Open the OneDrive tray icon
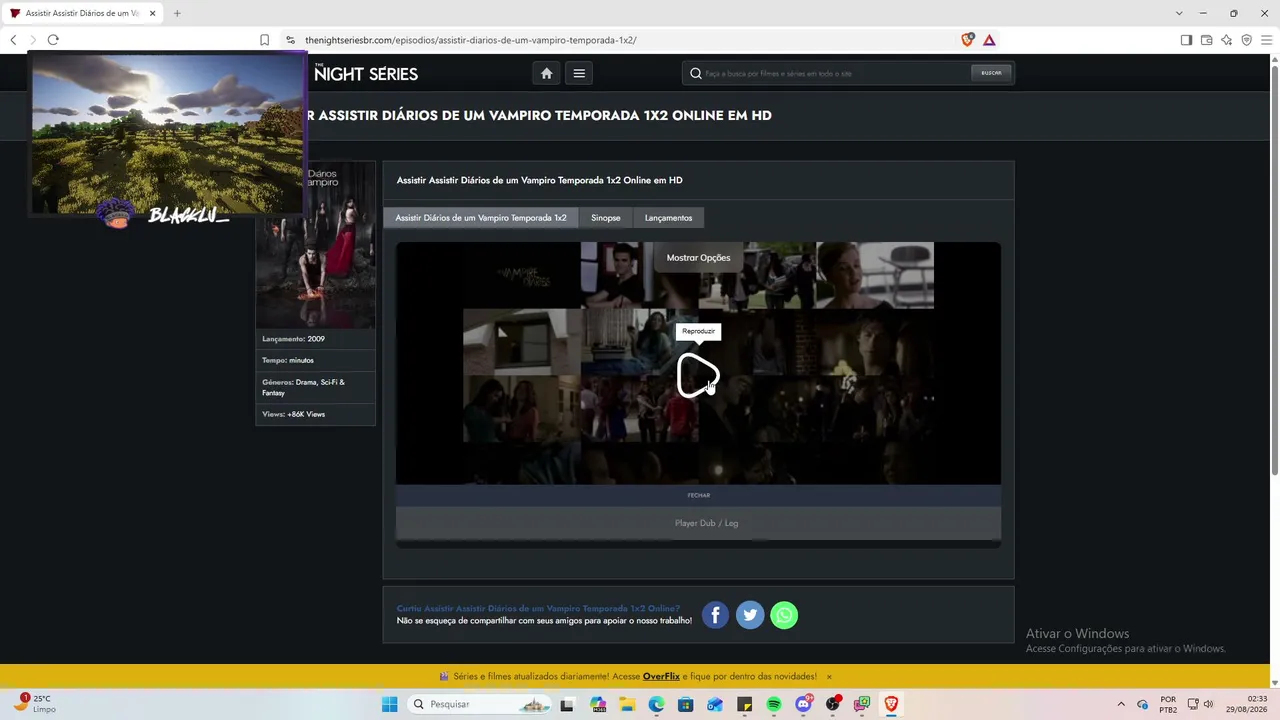This screenshot has height=720, width=1280. (x=1142, y=704)
